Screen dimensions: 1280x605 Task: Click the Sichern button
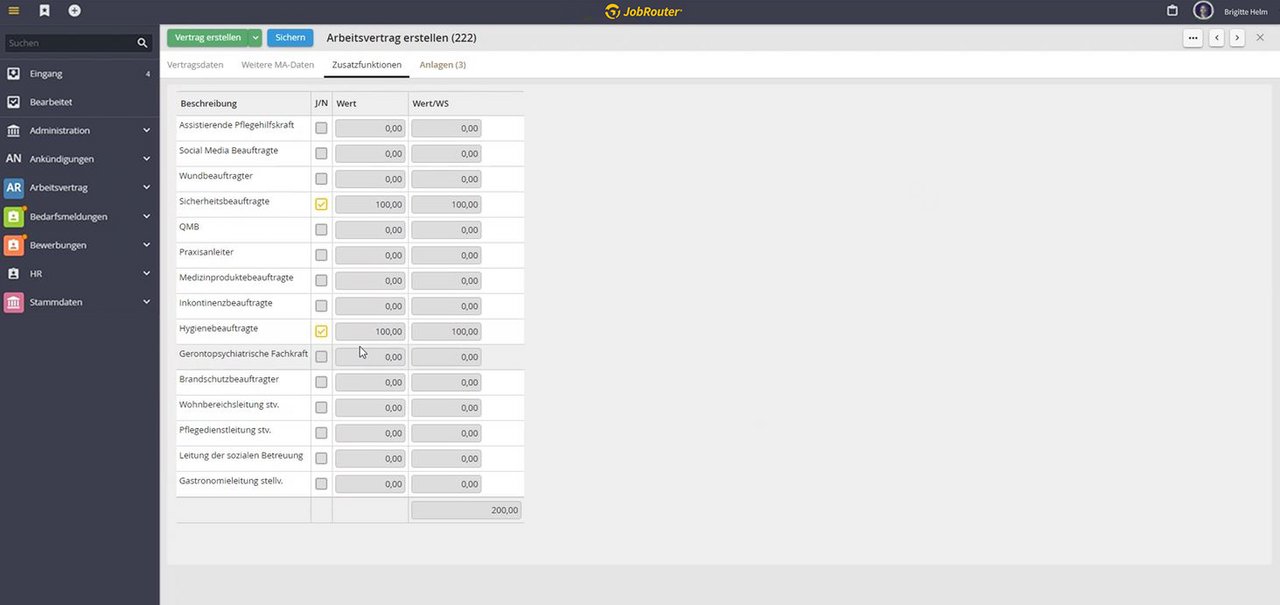[x=290, y=38]
